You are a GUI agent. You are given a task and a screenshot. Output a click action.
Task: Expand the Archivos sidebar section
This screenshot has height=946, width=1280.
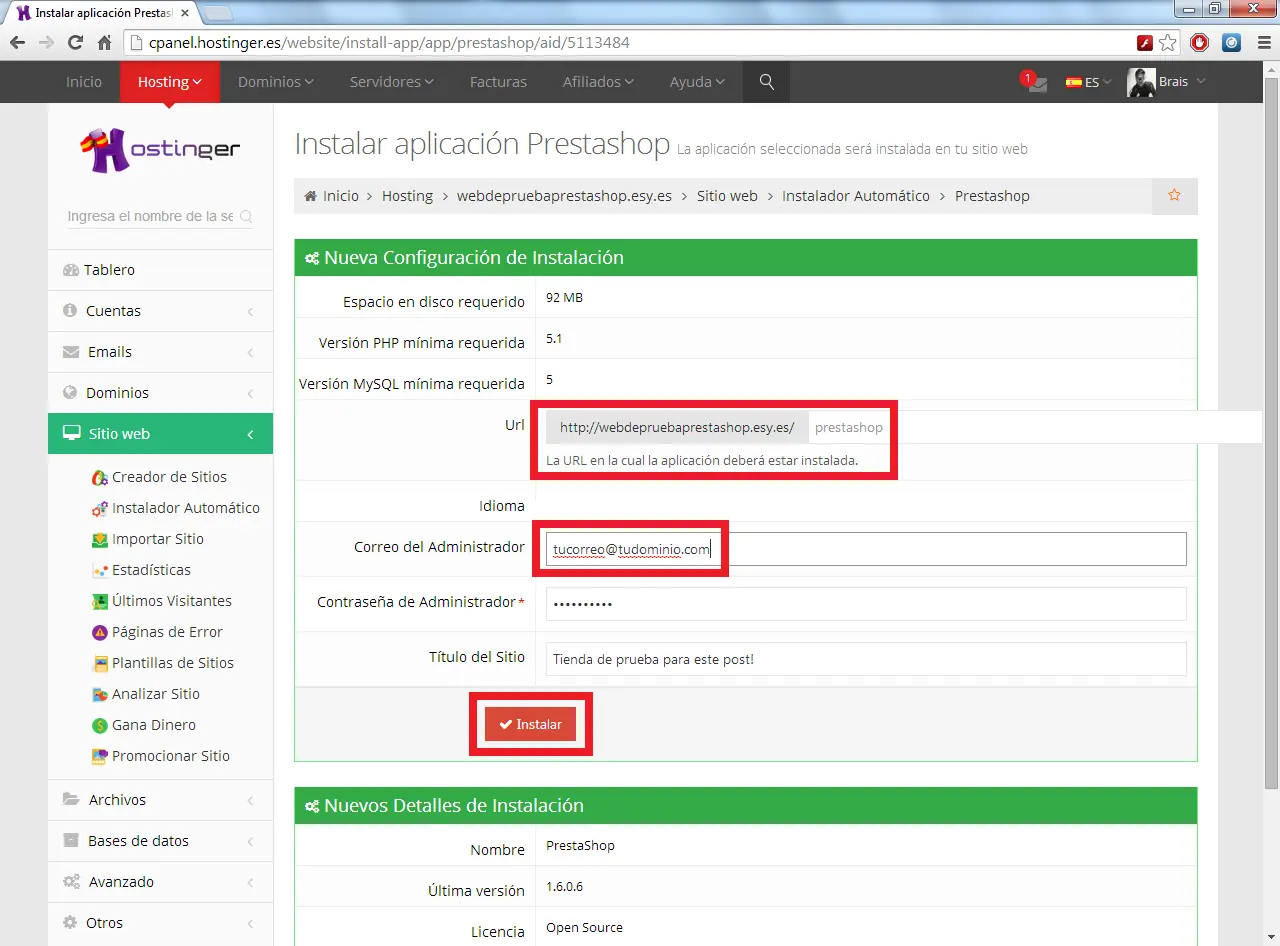(x=160, y=800)
